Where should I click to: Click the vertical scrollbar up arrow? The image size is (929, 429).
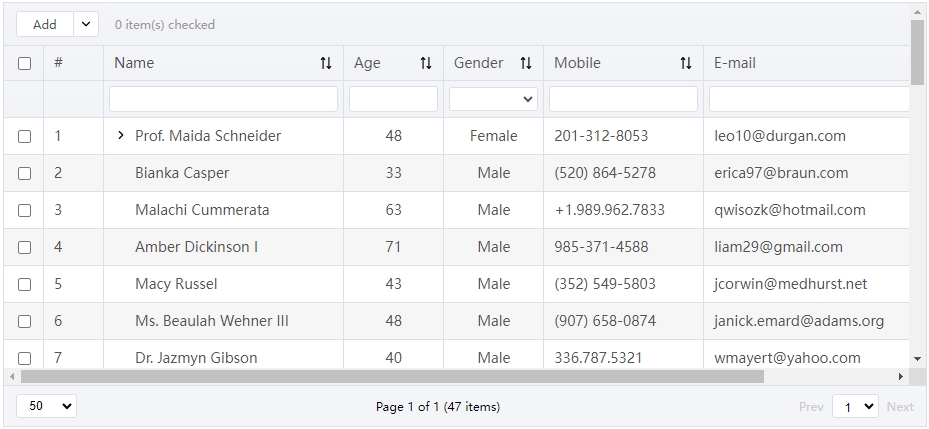[918, 12]
